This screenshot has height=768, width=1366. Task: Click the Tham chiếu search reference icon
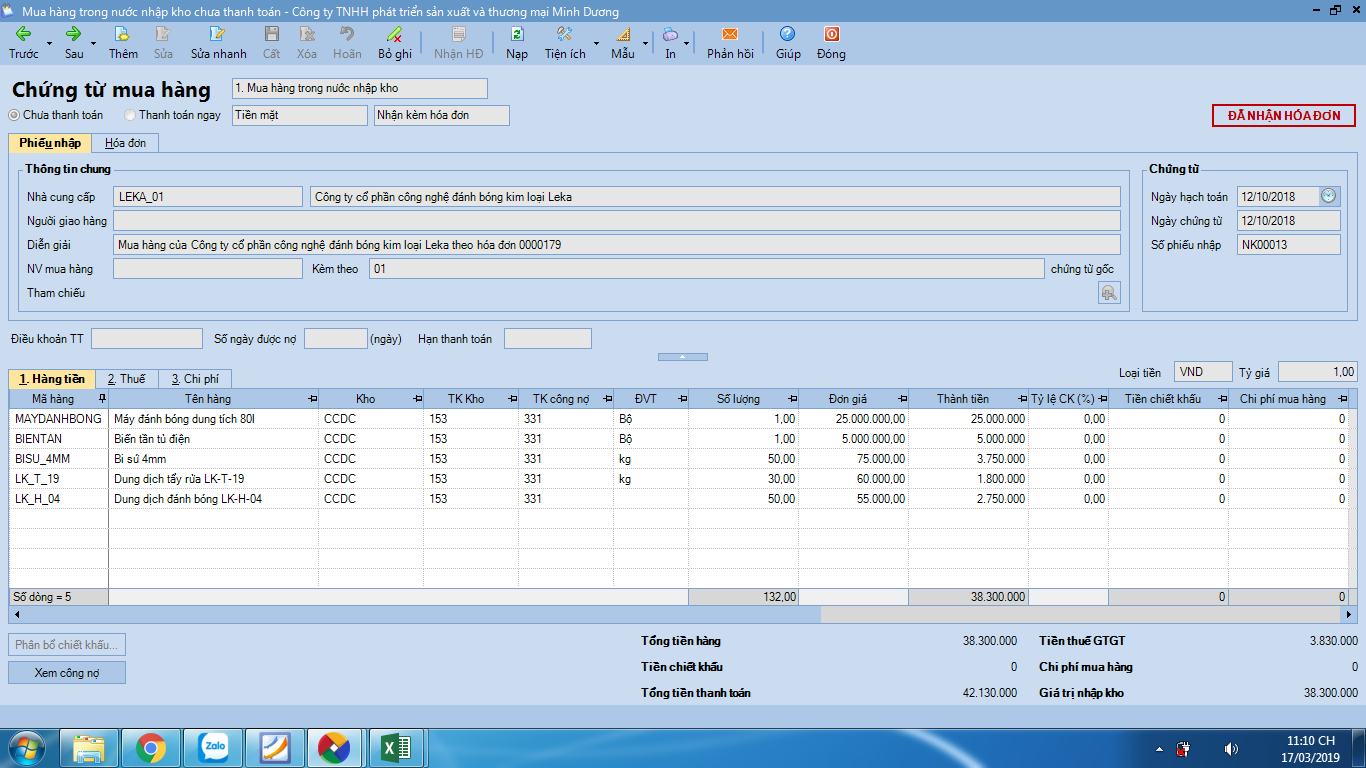(1108, 292)
